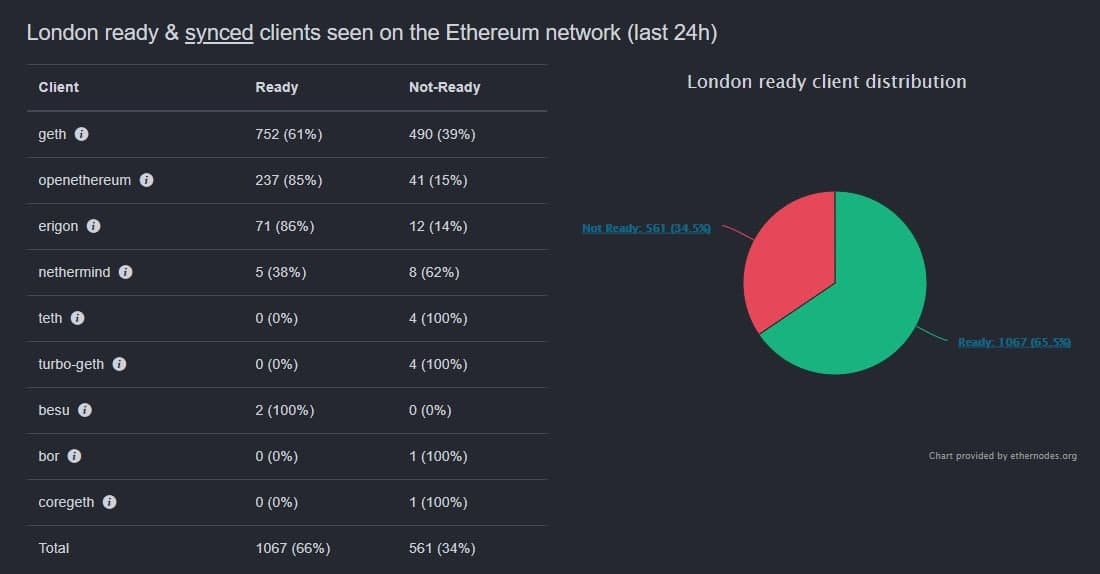Open info icon for turbo-geth

(119, 364)
